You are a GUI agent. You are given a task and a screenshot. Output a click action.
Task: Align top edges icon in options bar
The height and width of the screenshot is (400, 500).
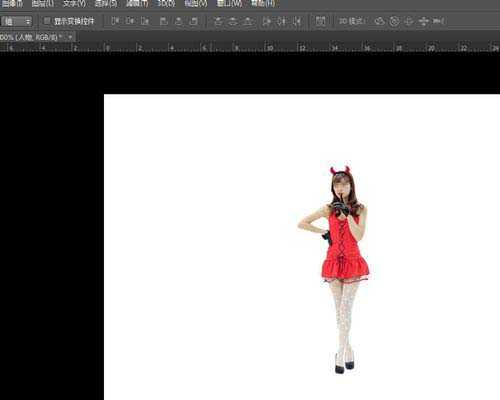tap(115, 21)
